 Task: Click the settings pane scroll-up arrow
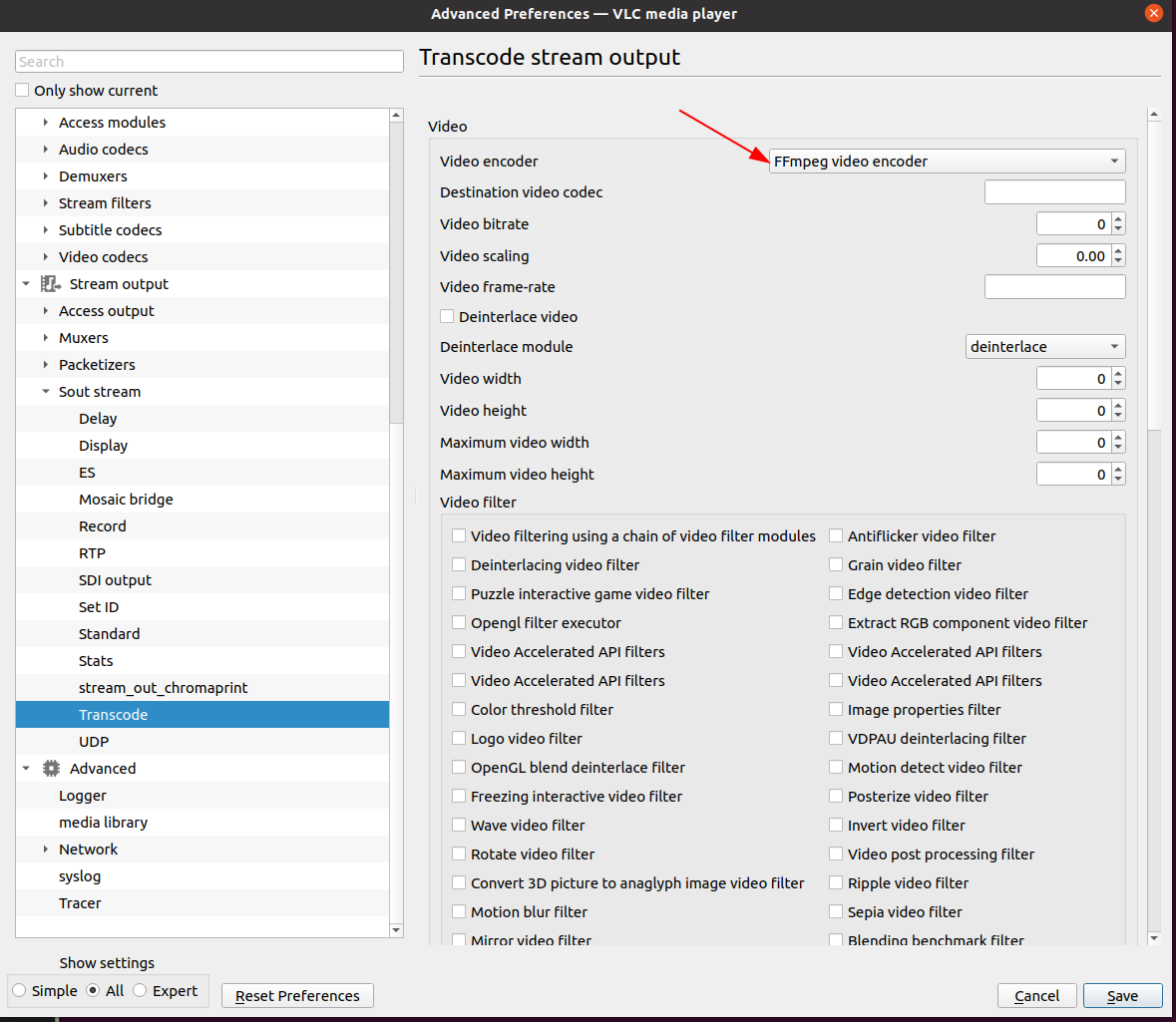1154,114
